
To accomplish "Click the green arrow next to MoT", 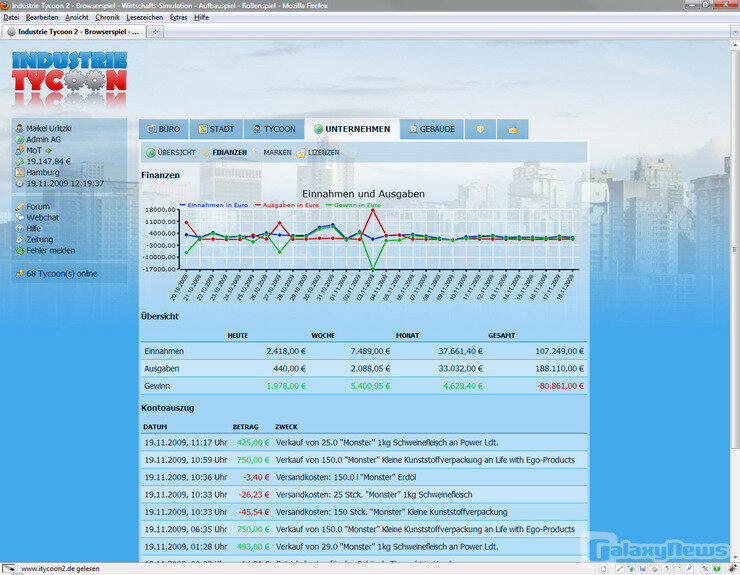I will pos(48,151).
